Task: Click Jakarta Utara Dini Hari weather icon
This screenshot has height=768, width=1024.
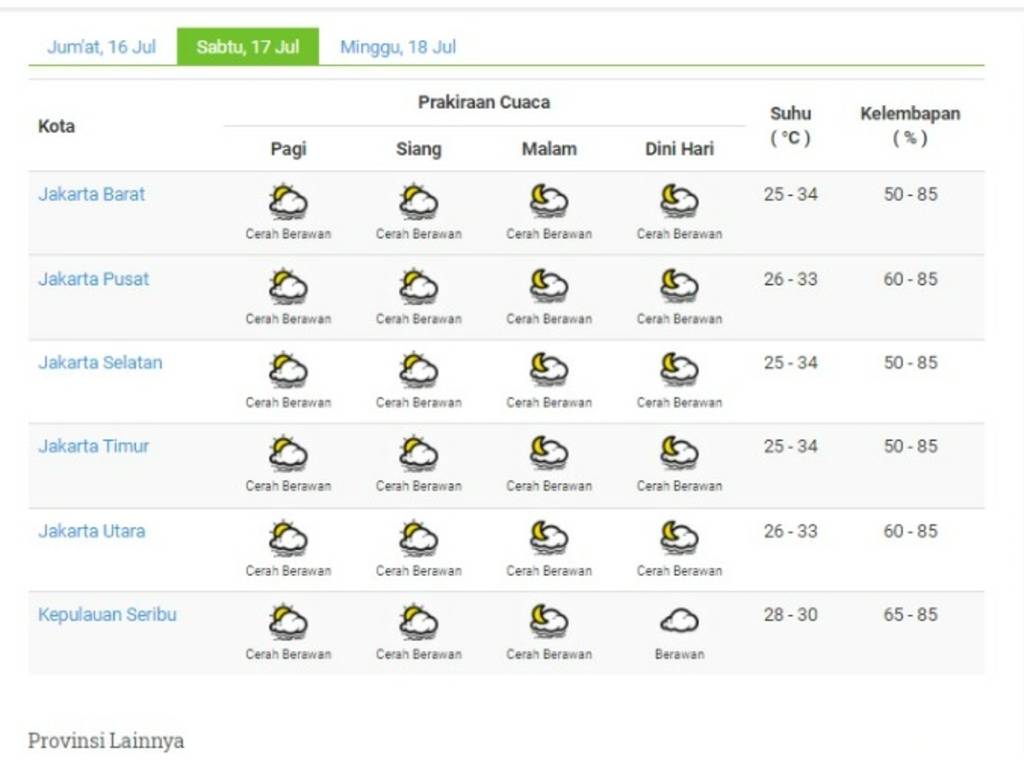Action: (679, 538)
